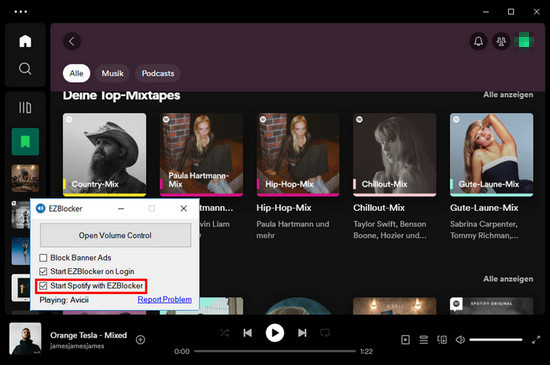Click the Gute-Laune-Mix title text
The height and width of the screenshot is (365, 550).
tap(484, 208)
